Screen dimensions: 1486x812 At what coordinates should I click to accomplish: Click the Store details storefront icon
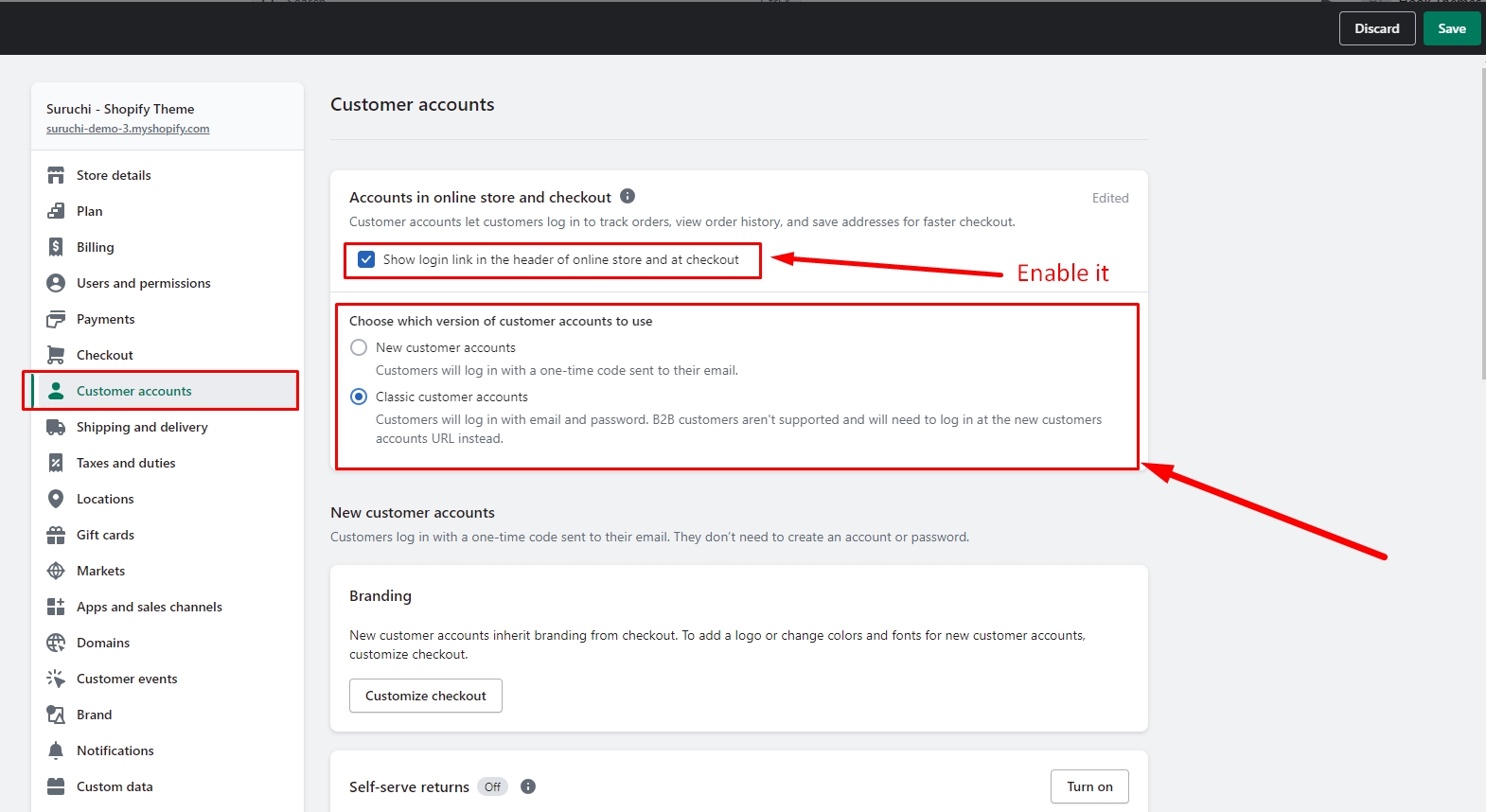(56, 175)
